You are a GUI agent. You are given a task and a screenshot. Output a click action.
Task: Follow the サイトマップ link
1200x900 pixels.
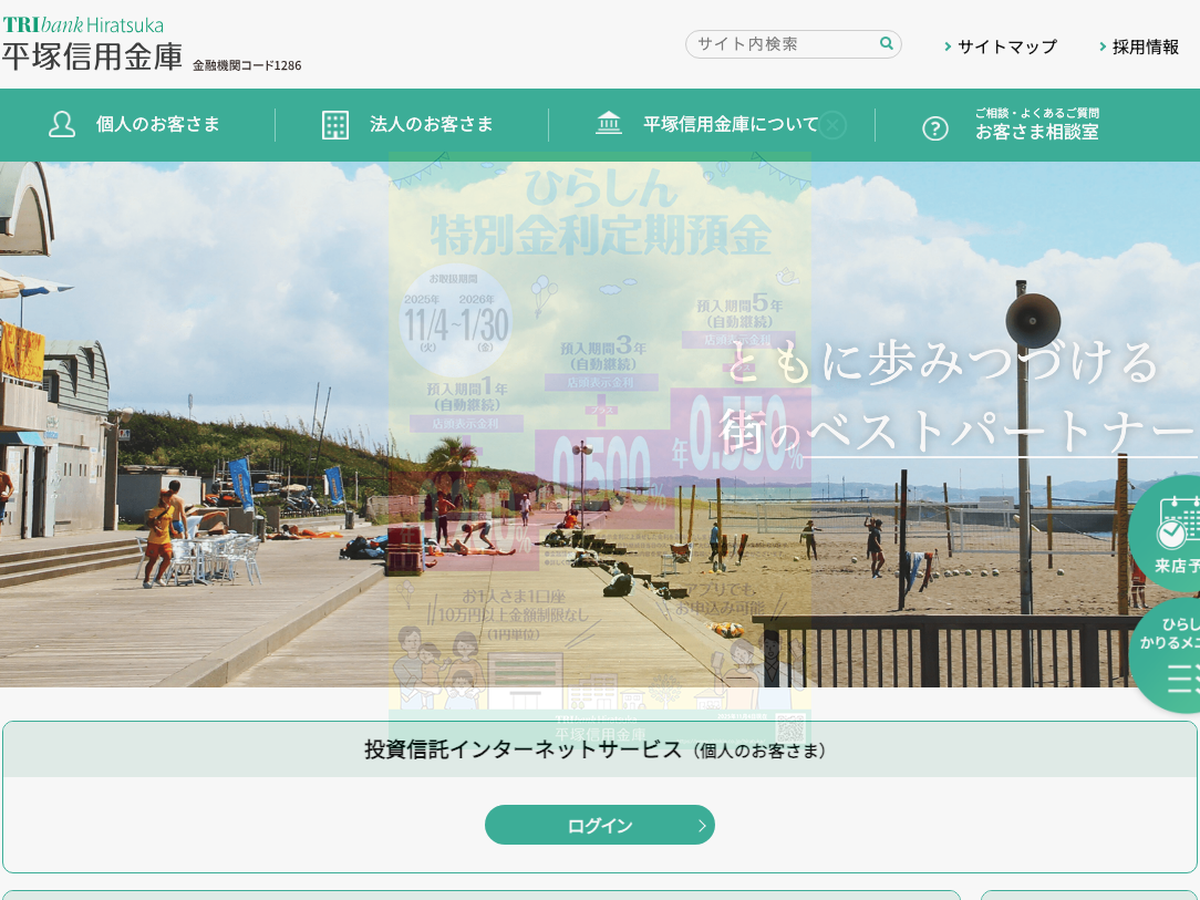click(1006, 47)
